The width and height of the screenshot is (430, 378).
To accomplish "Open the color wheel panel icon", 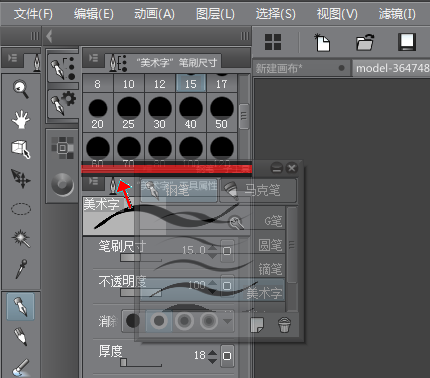I will (x=62, y=184).
